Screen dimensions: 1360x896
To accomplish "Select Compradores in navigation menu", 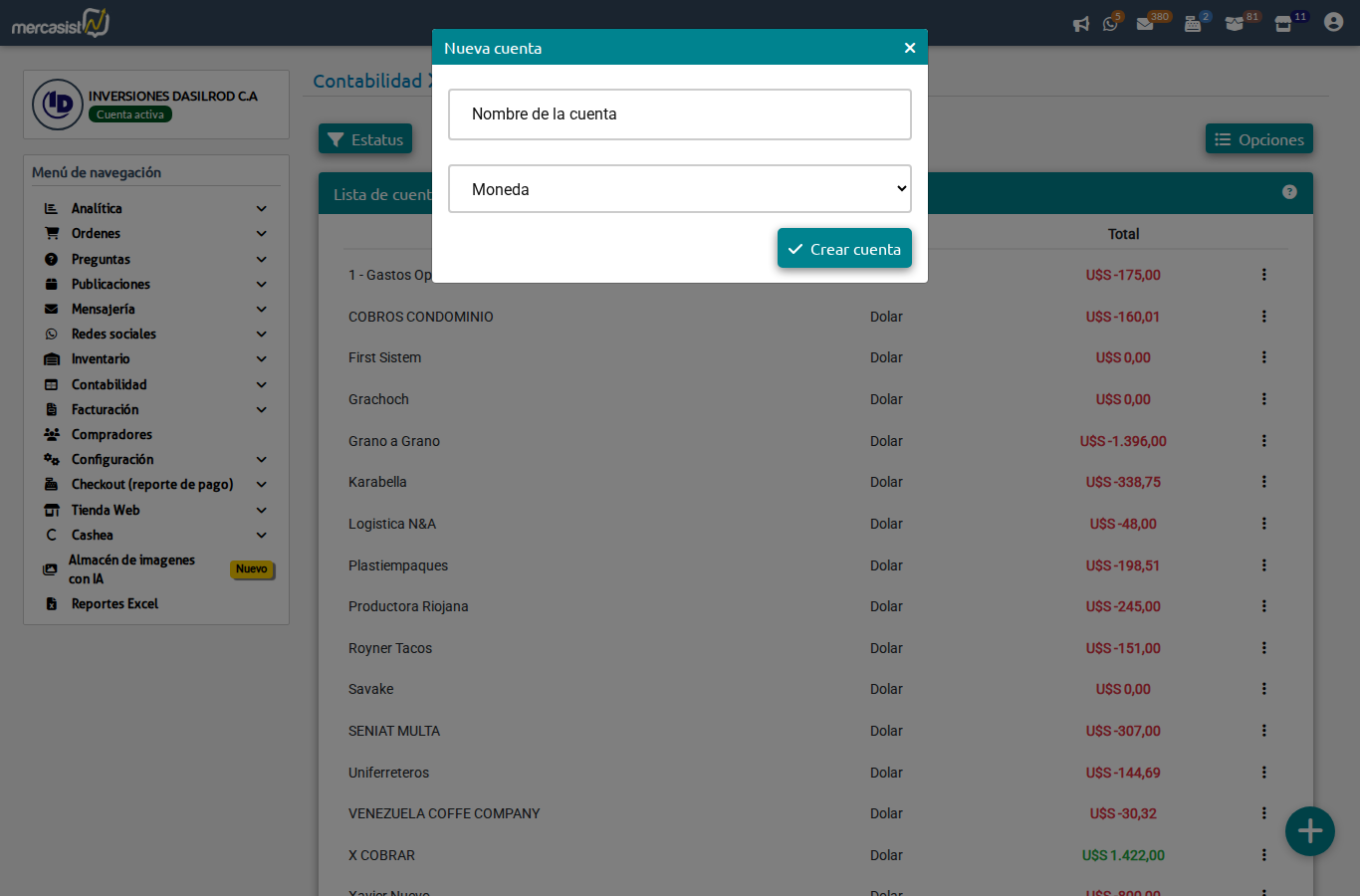I will [112, 435].
